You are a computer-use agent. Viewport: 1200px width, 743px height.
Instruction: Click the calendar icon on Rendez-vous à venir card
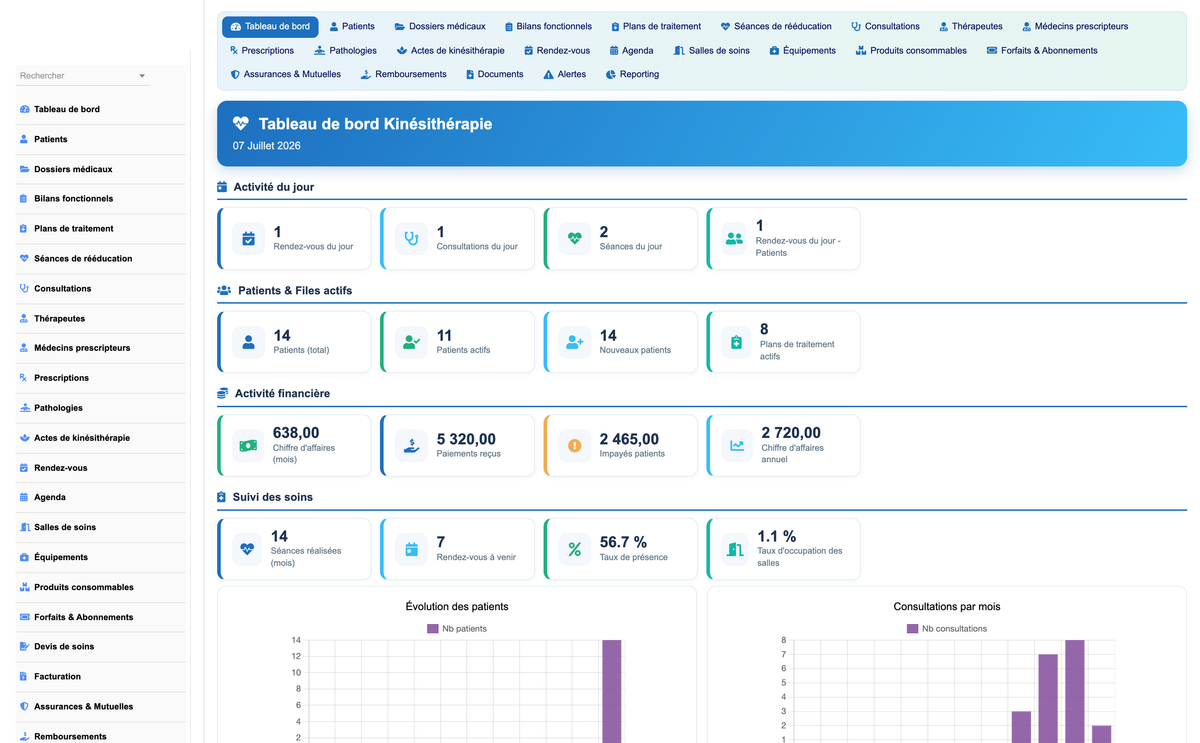411,549
